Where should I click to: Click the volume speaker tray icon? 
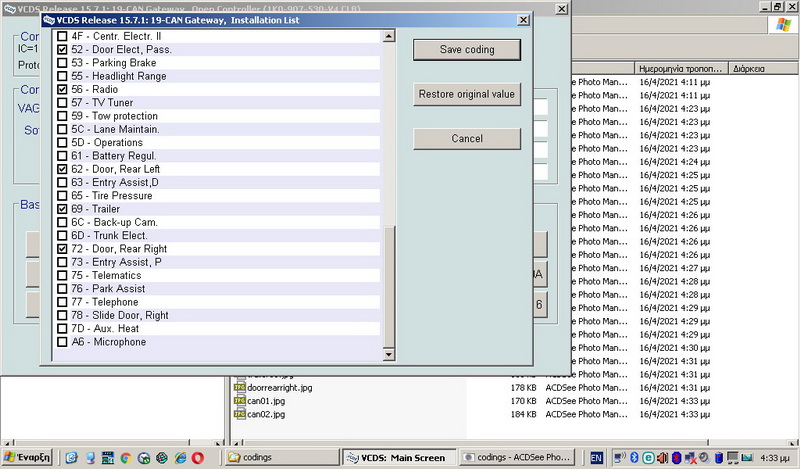point(662,458)
